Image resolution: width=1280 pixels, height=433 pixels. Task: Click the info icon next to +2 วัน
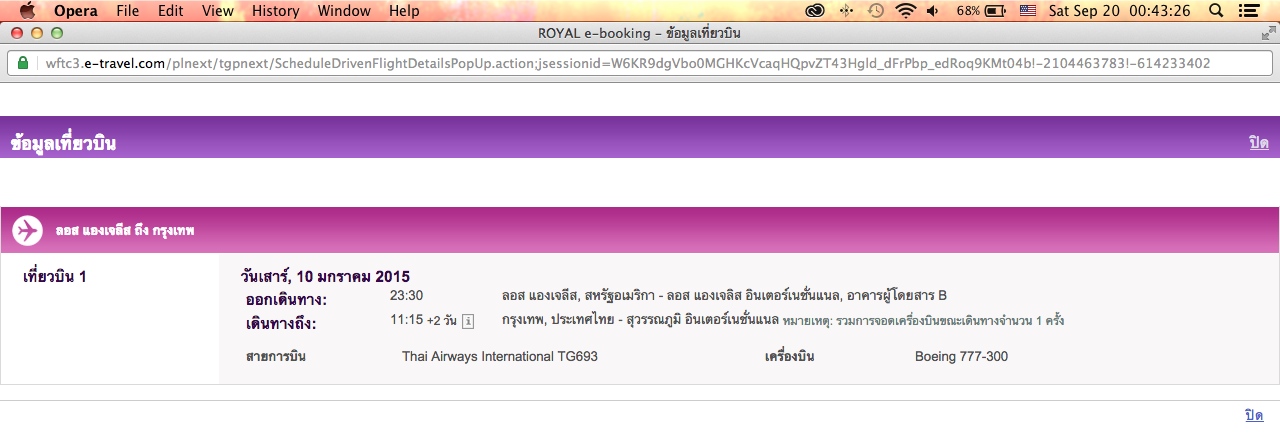468,321
